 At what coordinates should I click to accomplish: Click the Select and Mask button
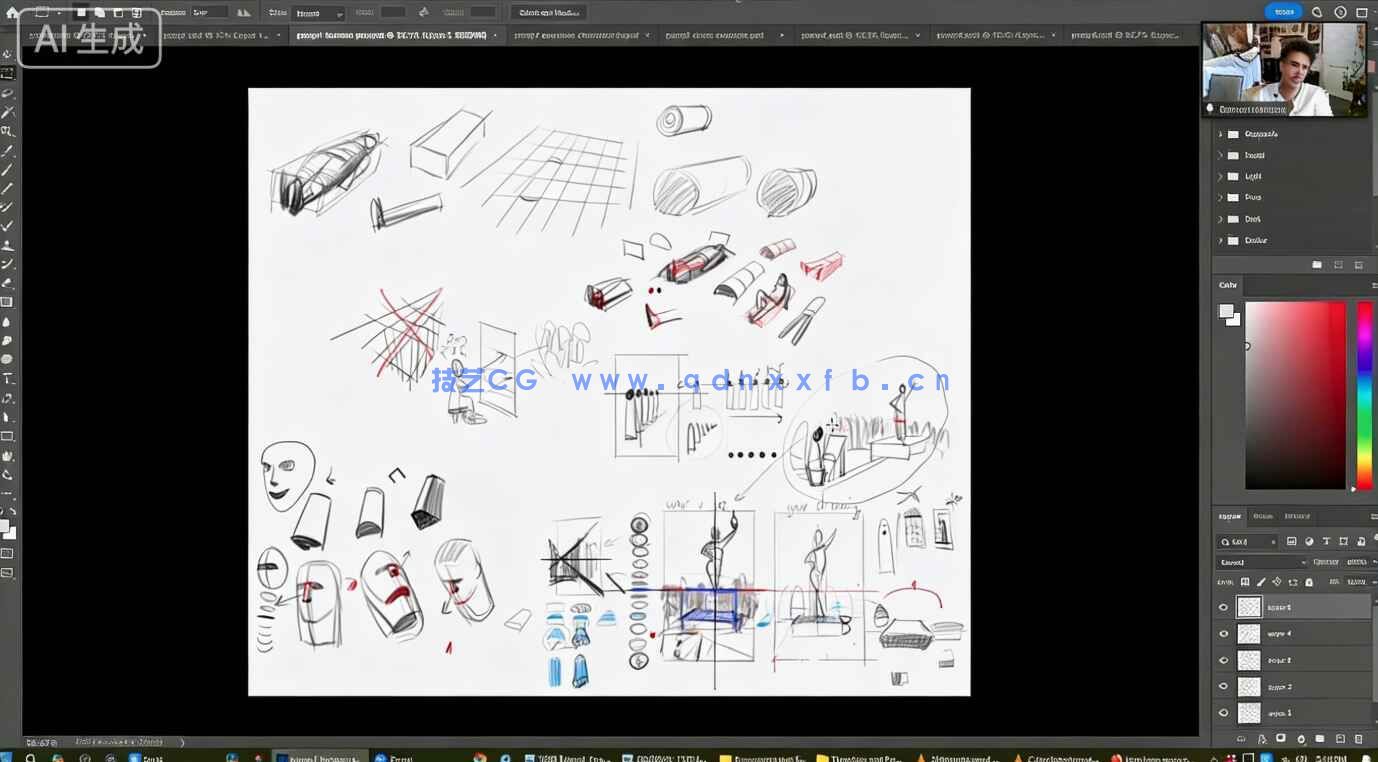click(549, 13)
